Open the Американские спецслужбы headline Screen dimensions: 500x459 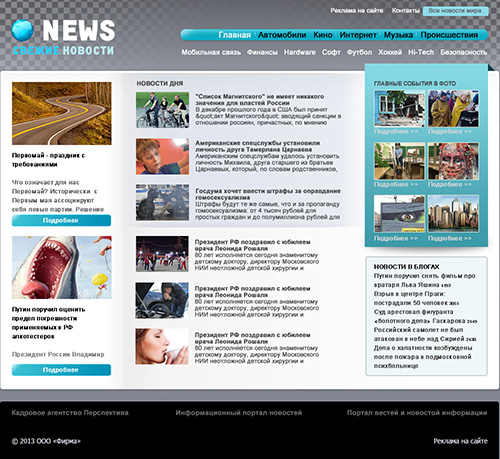point(258,146)
